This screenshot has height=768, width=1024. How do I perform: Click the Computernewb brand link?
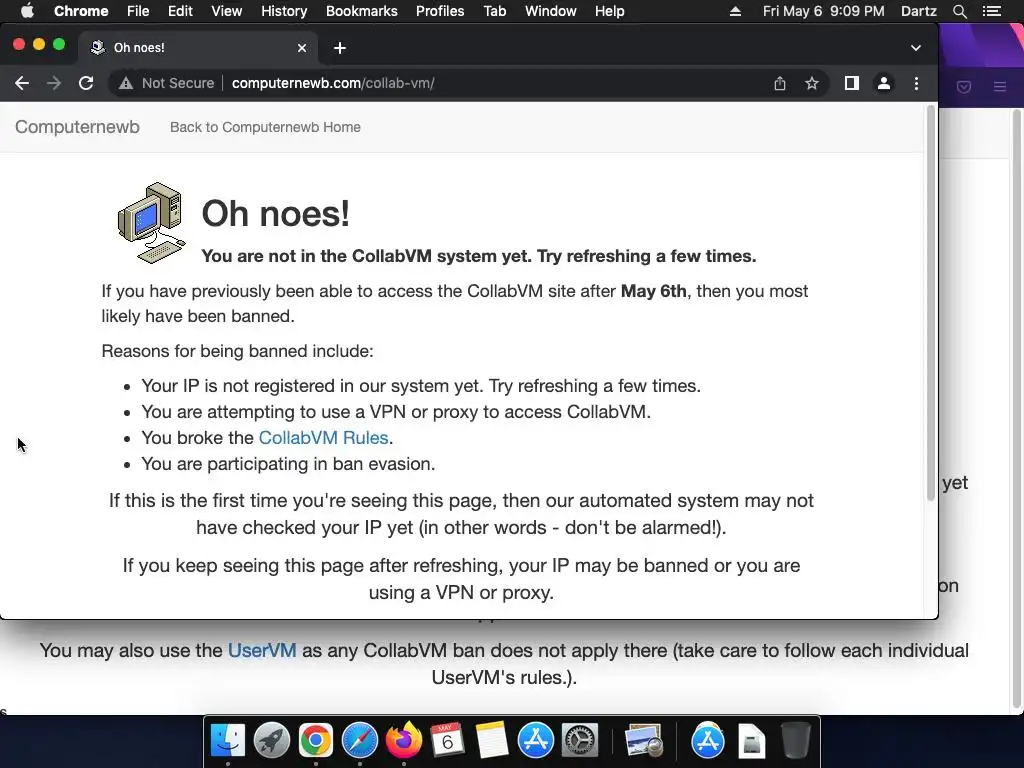click(x=77, y=127)
